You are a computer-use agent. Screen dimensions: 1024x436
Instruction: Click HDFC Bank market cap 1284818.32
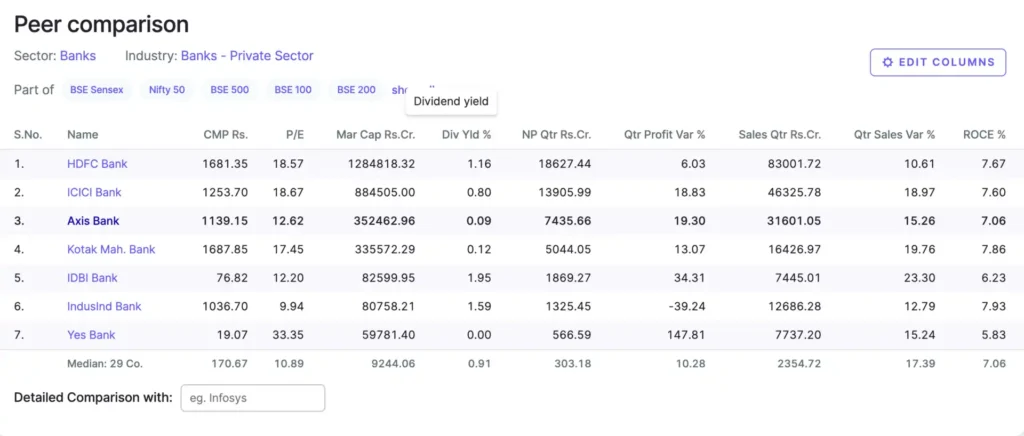click(380, 164)
